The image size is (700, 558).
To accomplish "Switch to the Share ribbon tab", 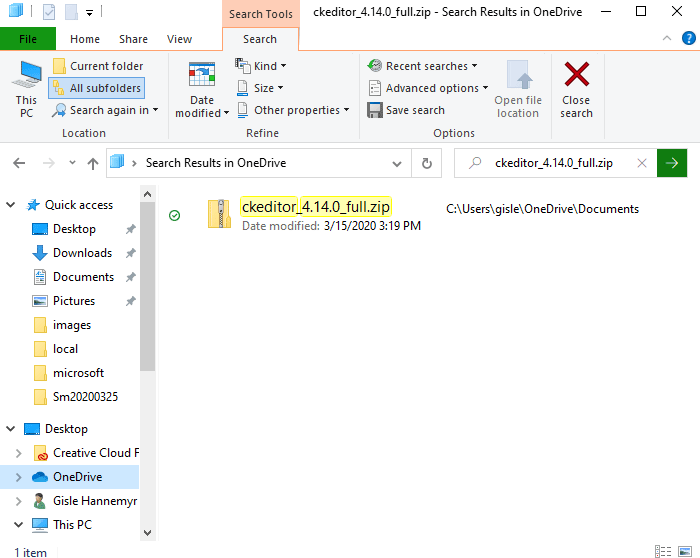I will tap(133, 39).
